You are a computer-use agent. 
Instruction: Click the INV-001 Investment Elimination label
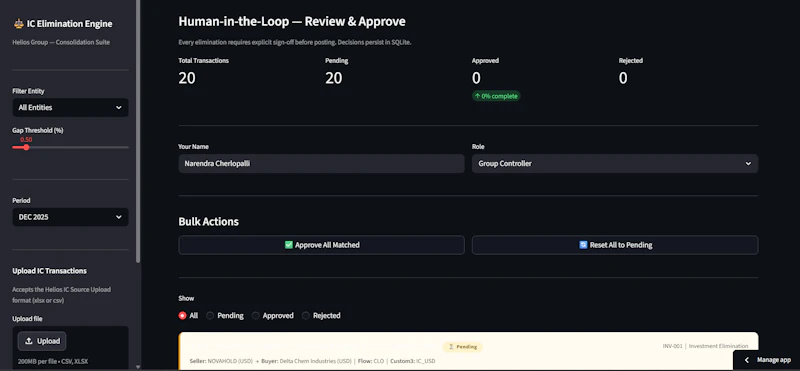pyautogui.click(x=705, y=346)
